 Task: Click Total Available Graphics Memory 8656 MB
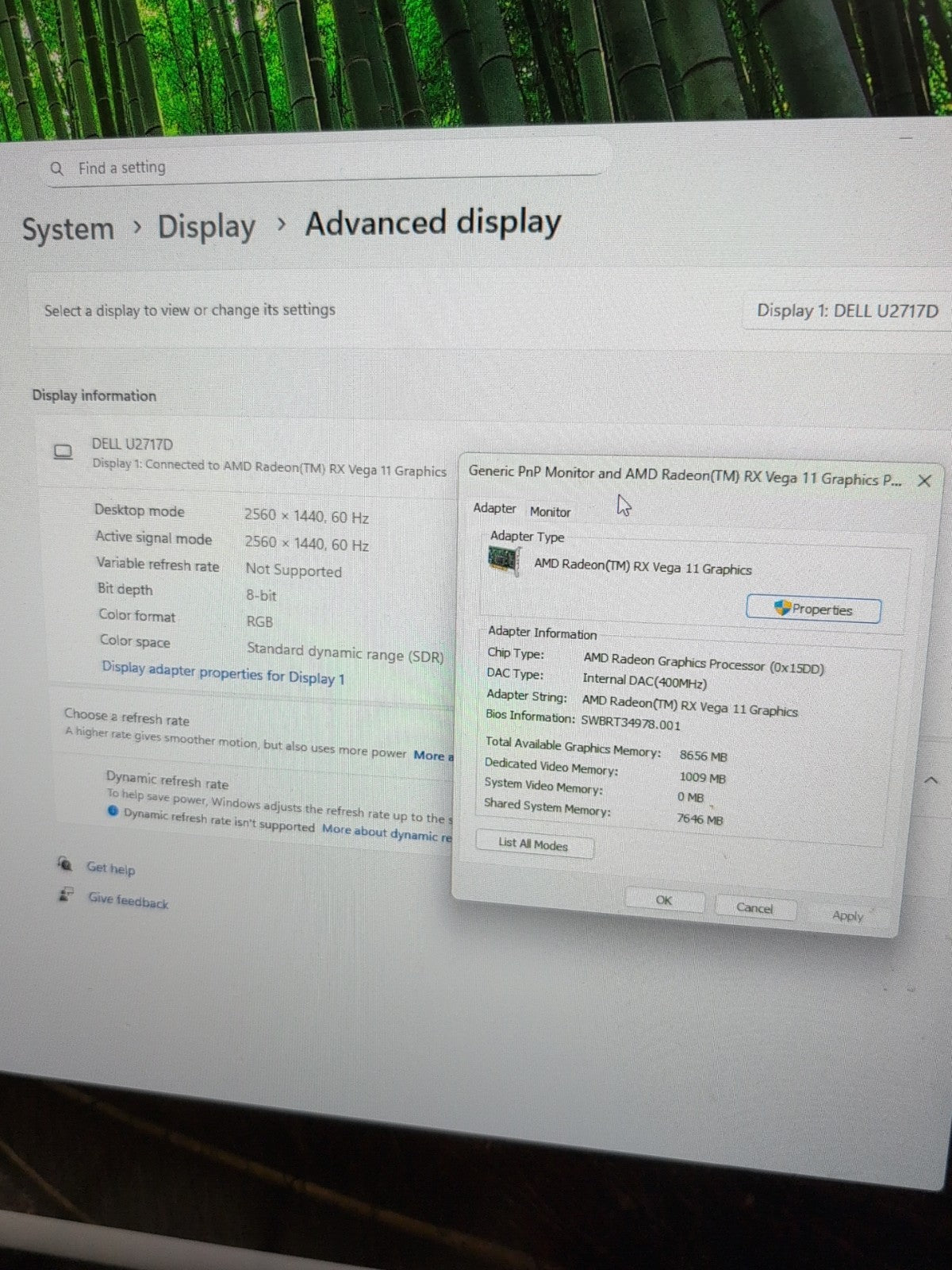pyautogui.click(x=703, y=756)
